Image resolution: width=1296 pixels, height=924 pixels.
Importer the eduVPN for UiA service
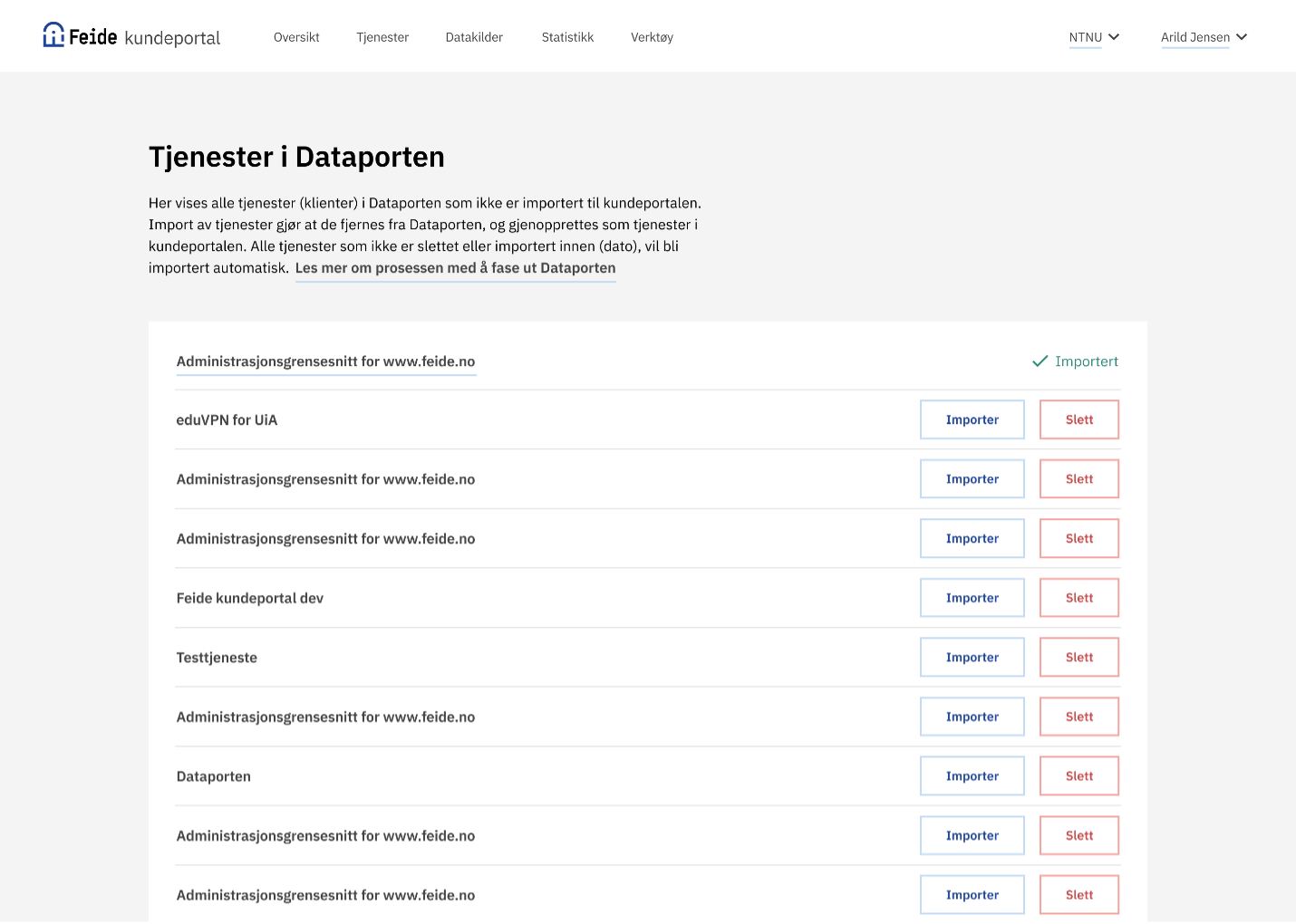tap(972, 419)
